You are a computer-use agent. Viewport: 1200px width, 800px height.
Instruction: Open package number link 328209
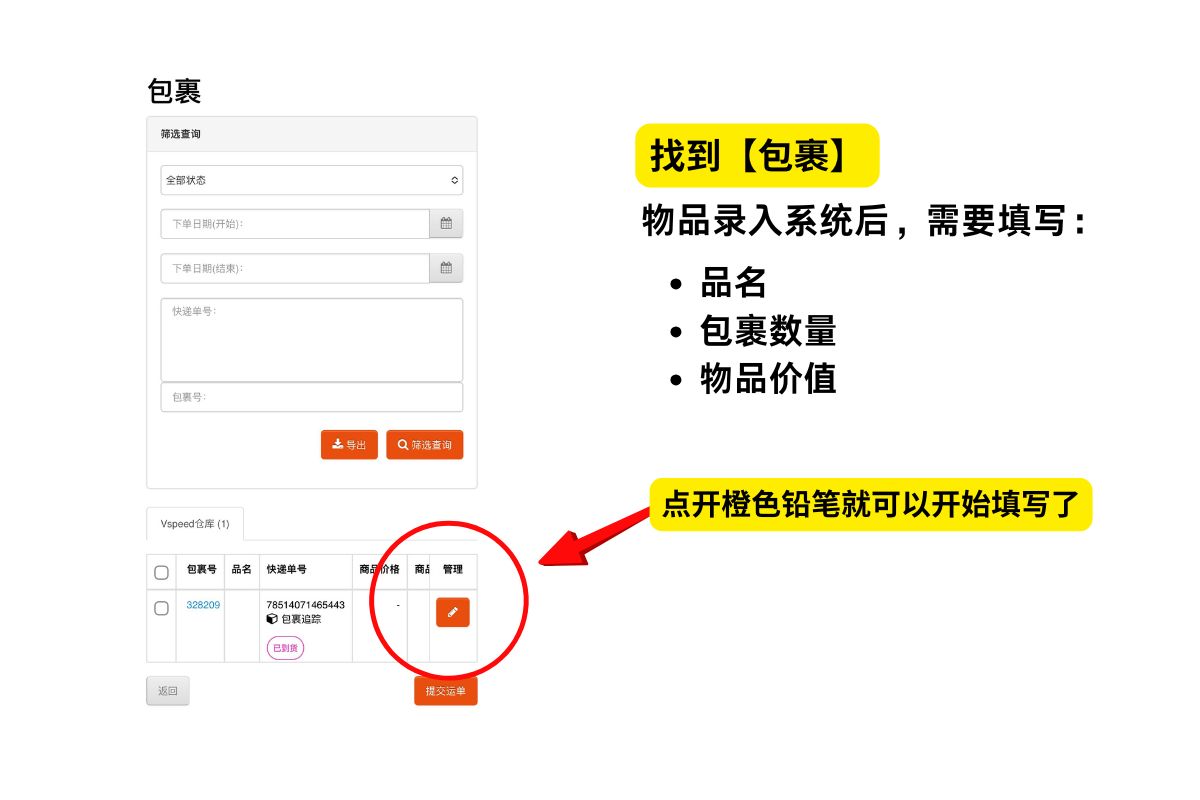203,605
